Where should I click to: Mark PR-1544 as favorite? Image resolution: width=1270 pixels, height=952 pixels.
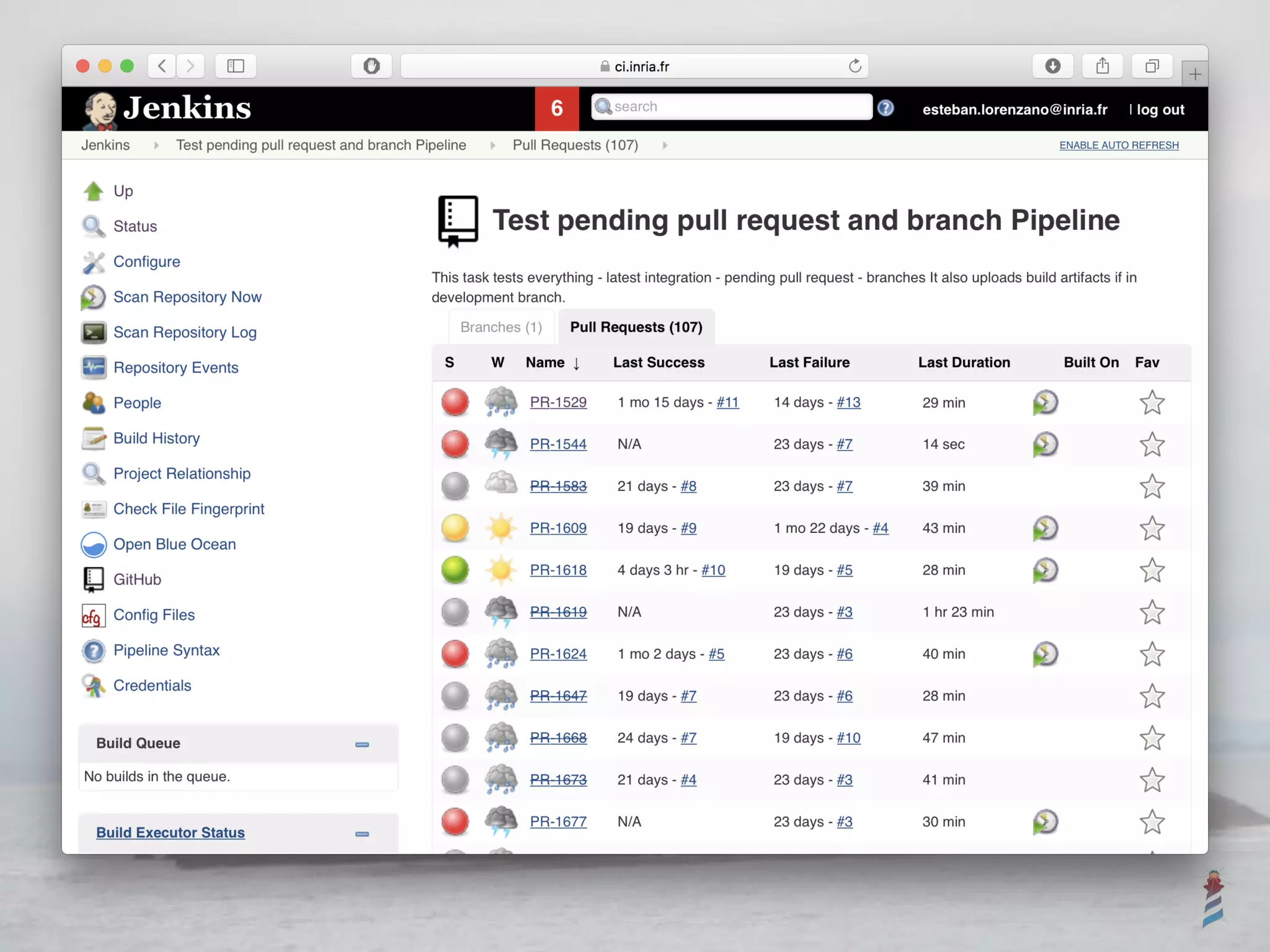[x=1152, y=444]
